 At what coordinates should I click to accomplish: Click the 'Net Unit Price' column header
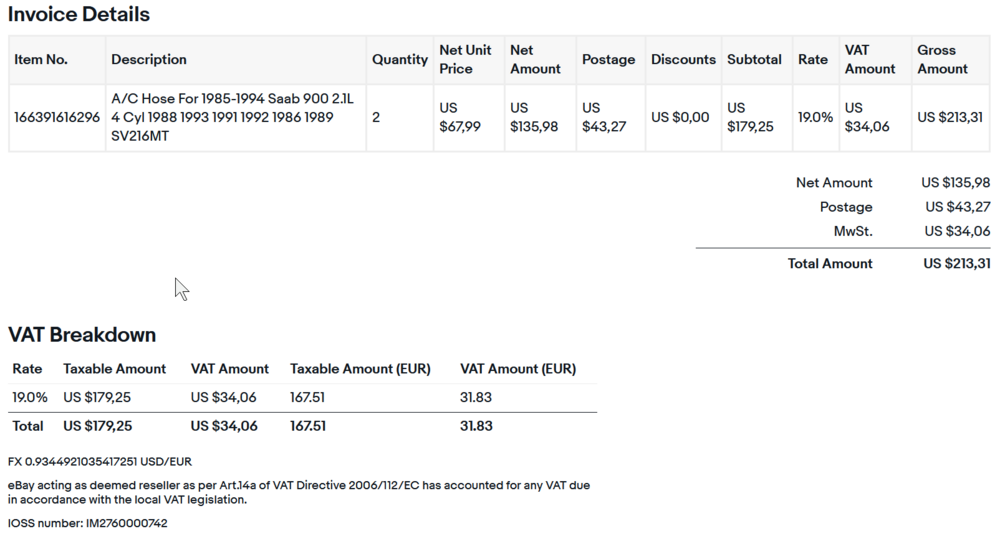pos(465,59)
